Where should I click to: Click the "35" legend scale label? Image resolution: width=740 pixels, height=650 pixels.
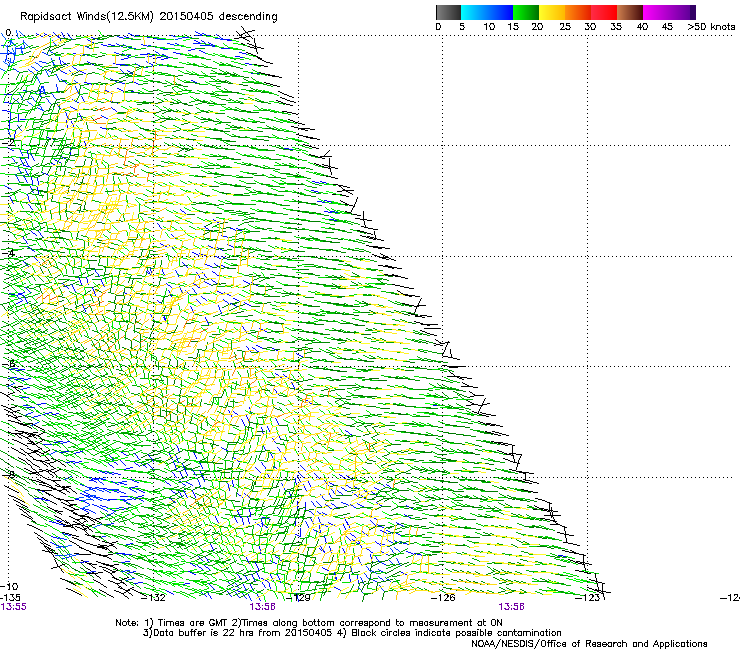(616, 27)
